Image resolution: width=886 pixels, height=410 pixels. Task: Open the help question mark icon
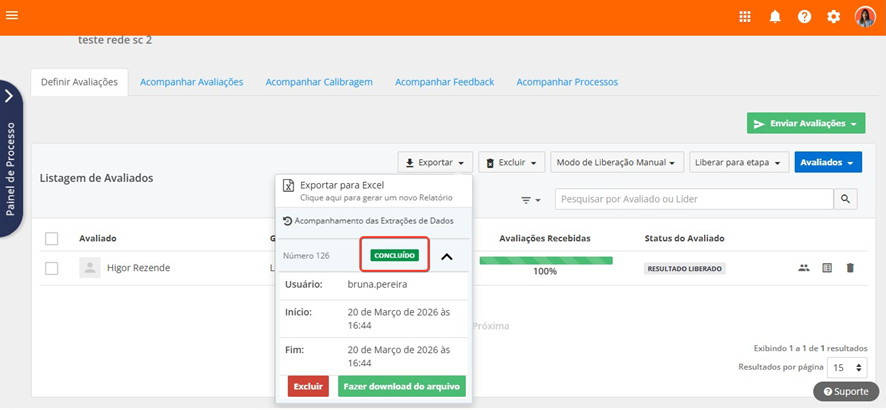pyautogui.click(x=804, y=17)
